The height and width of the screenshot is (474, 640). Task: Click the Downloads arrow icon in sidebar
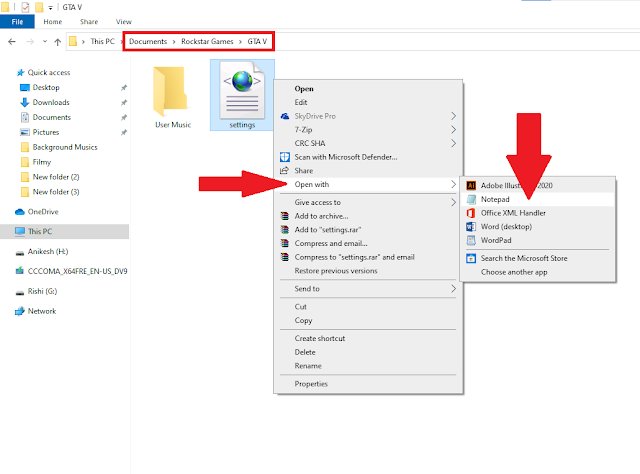click(x=24, y=102)
